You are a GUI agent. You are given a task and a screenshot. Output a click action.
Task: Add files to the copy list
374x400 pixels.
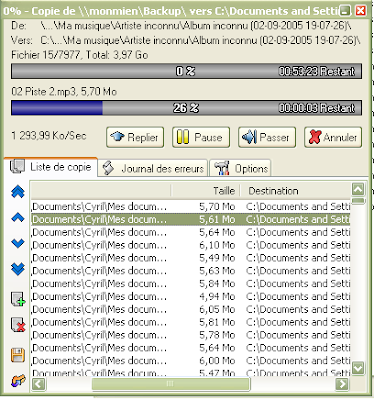pyautogui.click(x=18, y=299)
